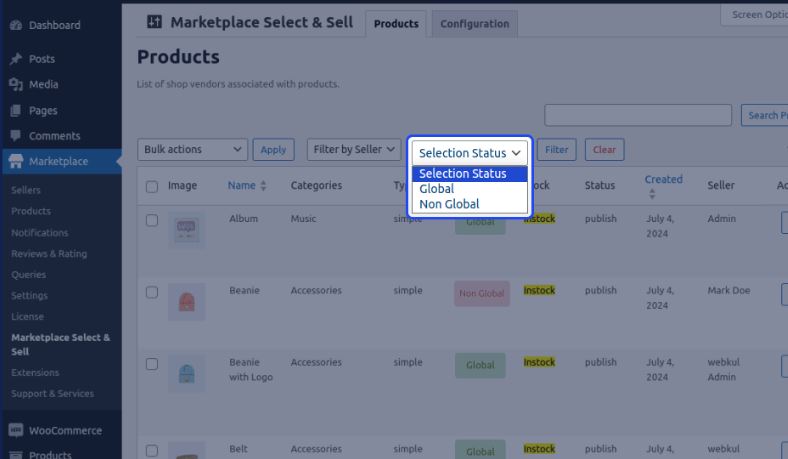Choose Selection Status option in list
The width and height of the screenshot is (788, 459).
[x=469, y=173]
